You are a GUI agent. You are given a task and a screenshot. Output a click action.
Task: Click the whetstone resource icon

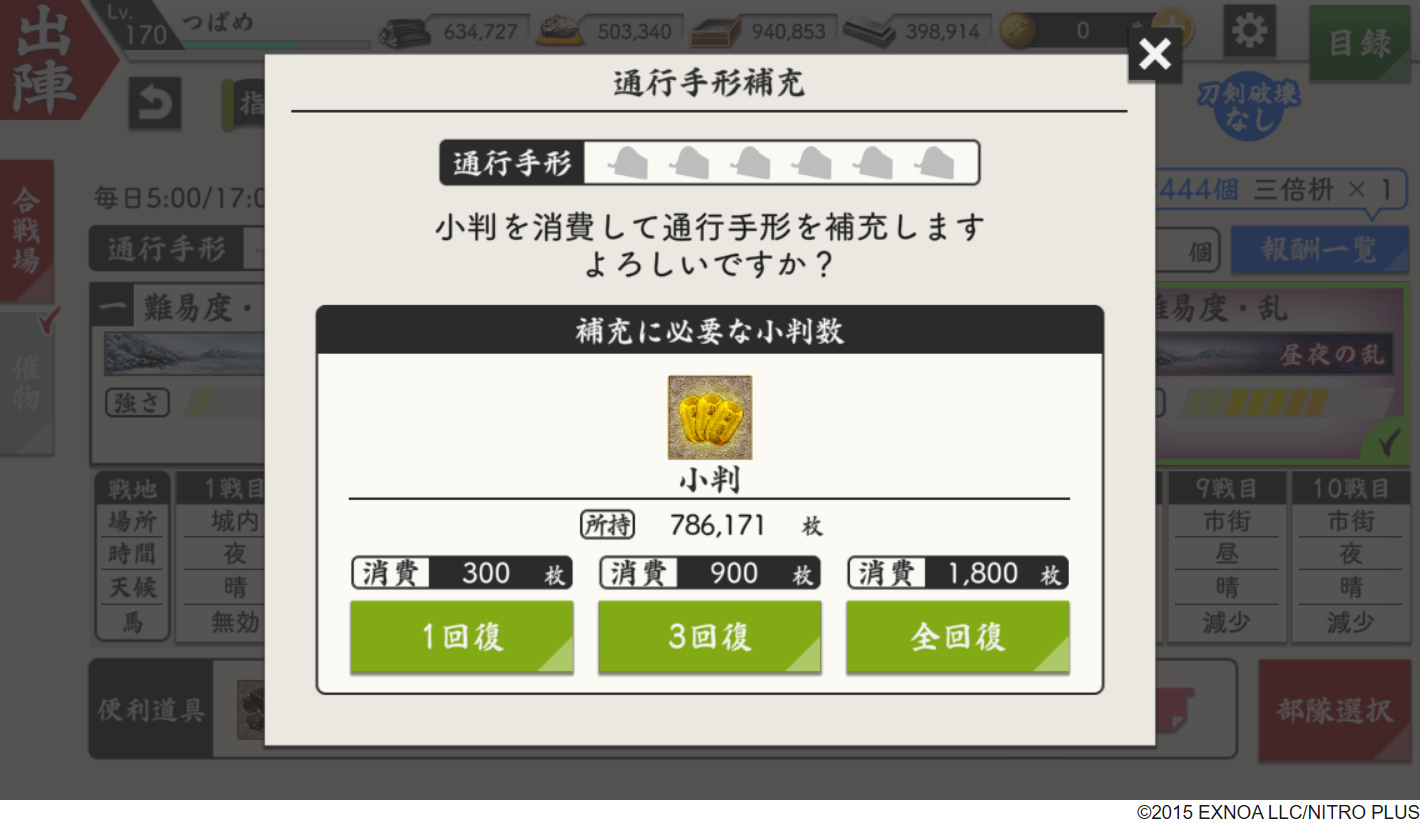click(868, 32)
